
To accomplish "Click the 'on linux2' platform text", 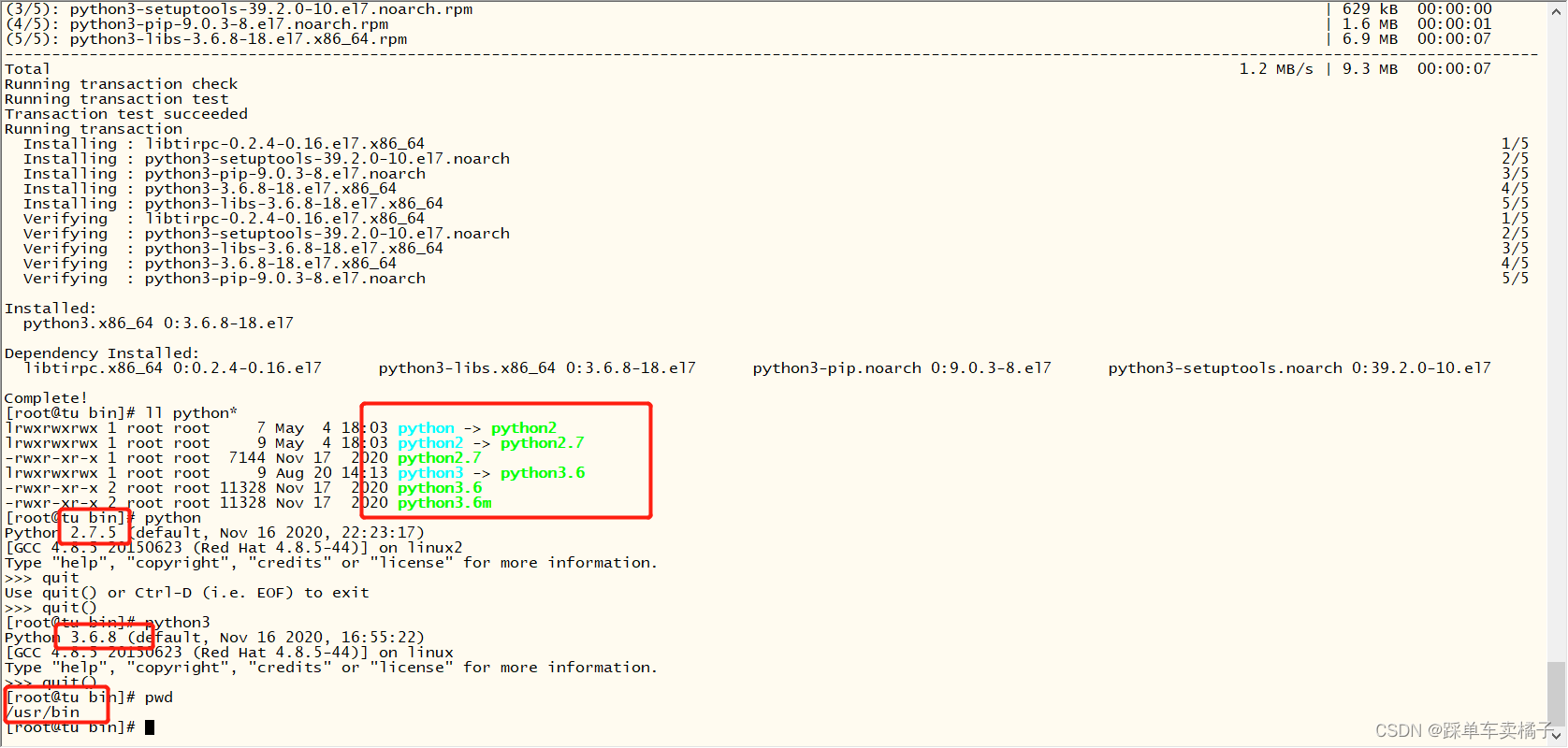I will pyautogui.click(x=421, y=548).
